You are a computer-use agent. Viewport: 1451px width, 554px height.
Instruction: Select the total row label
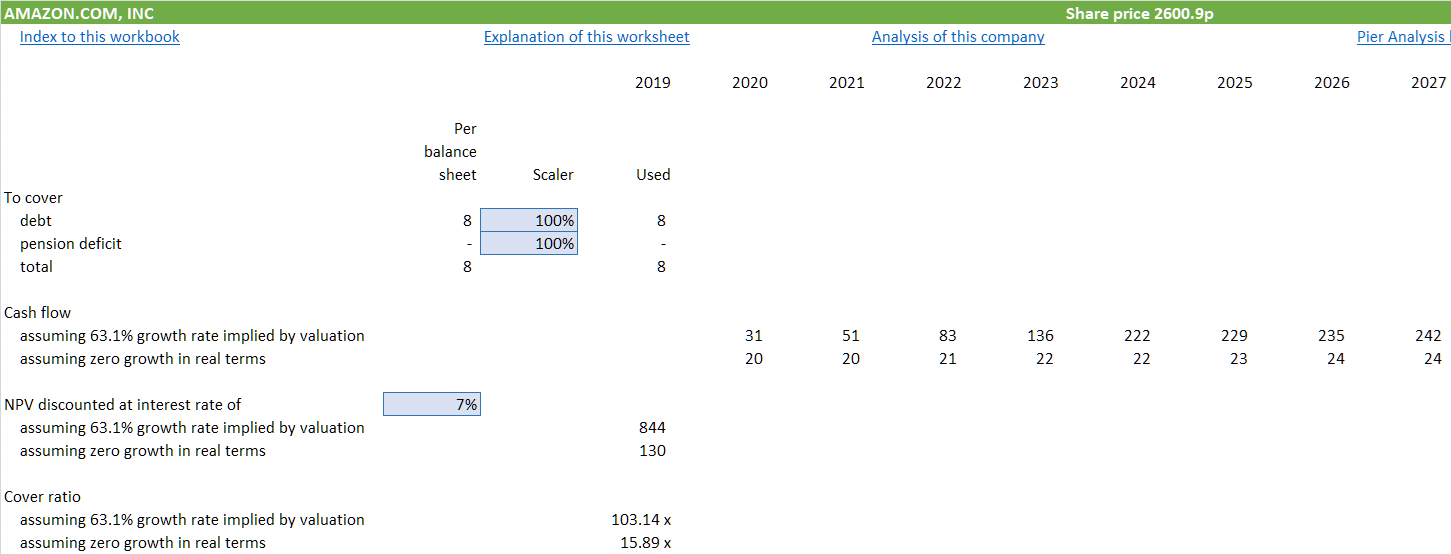(x=36, y=266)
